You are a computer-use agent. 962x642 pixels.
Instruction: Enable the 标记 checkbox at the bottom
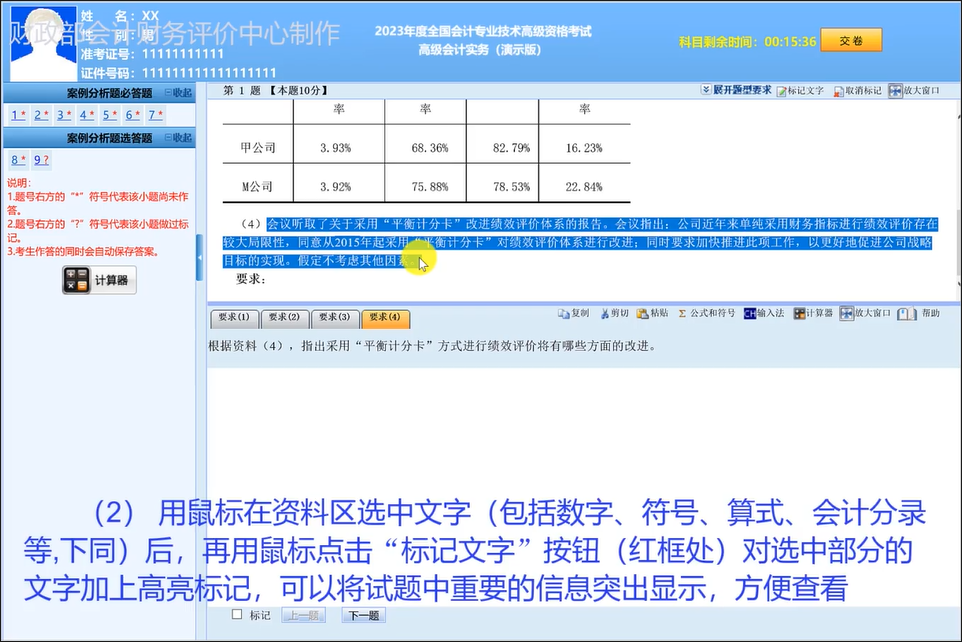(x=236, y=615)
